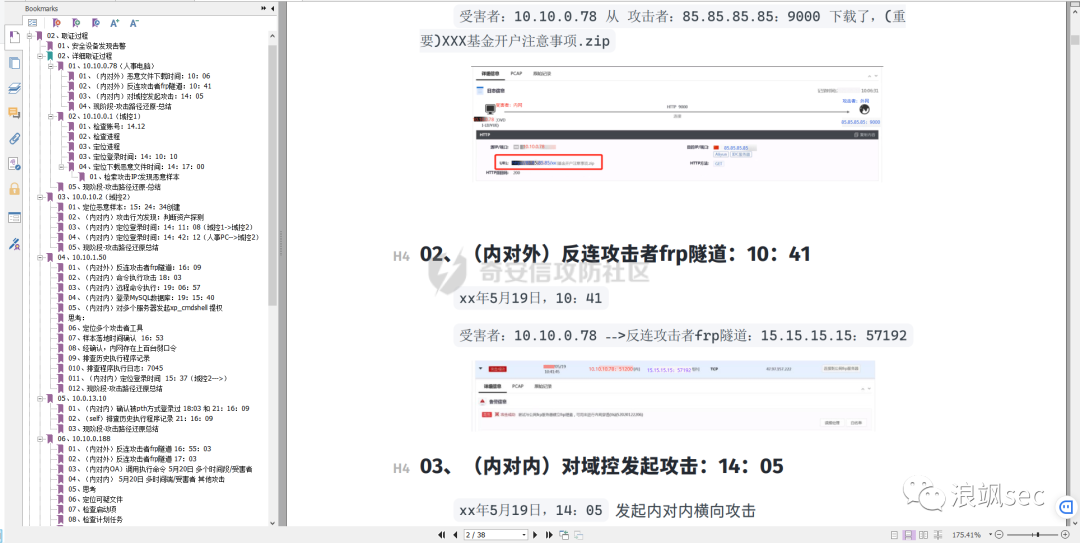Click scroll-down arrow of bookmarks panel
The image size is (1080, 543).
tap(273, 521)
